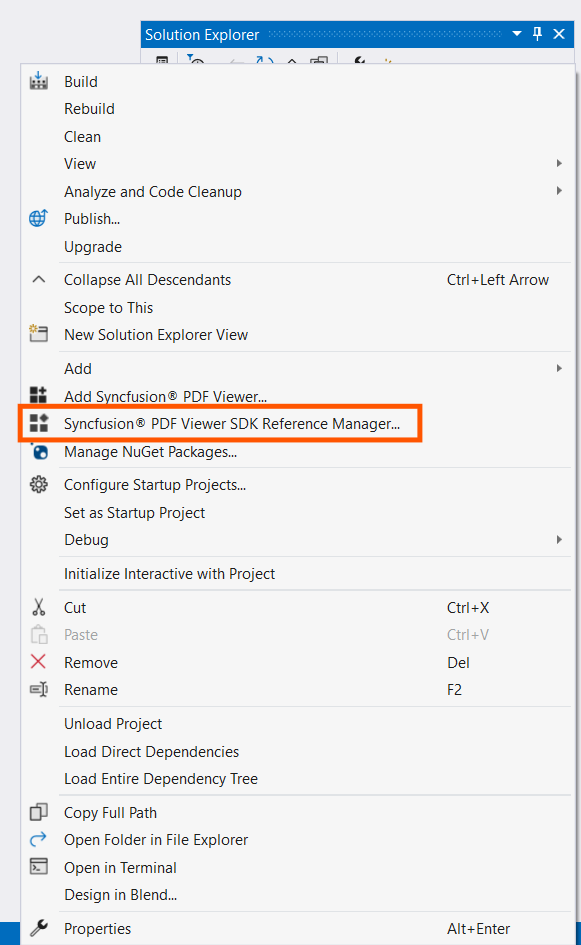
Task: Open the Syncfusion PDF Viewer SDK Reference Manager icon
Action: 38,423
